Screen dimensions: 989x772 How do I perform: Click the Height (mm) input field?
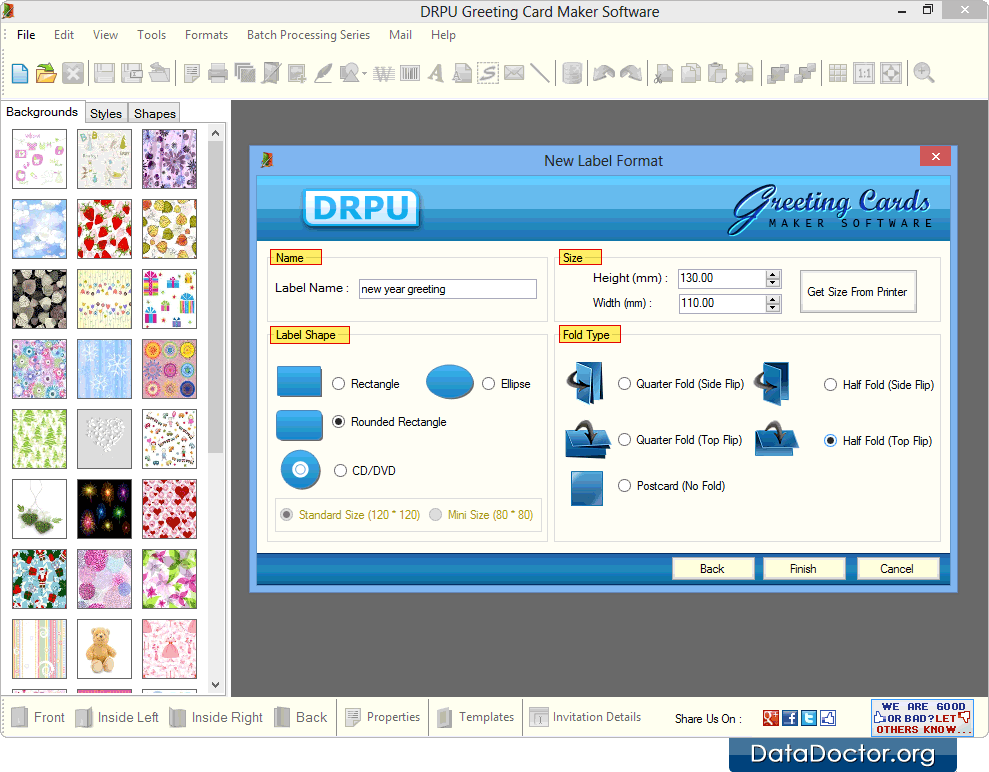tap(722, 278)
